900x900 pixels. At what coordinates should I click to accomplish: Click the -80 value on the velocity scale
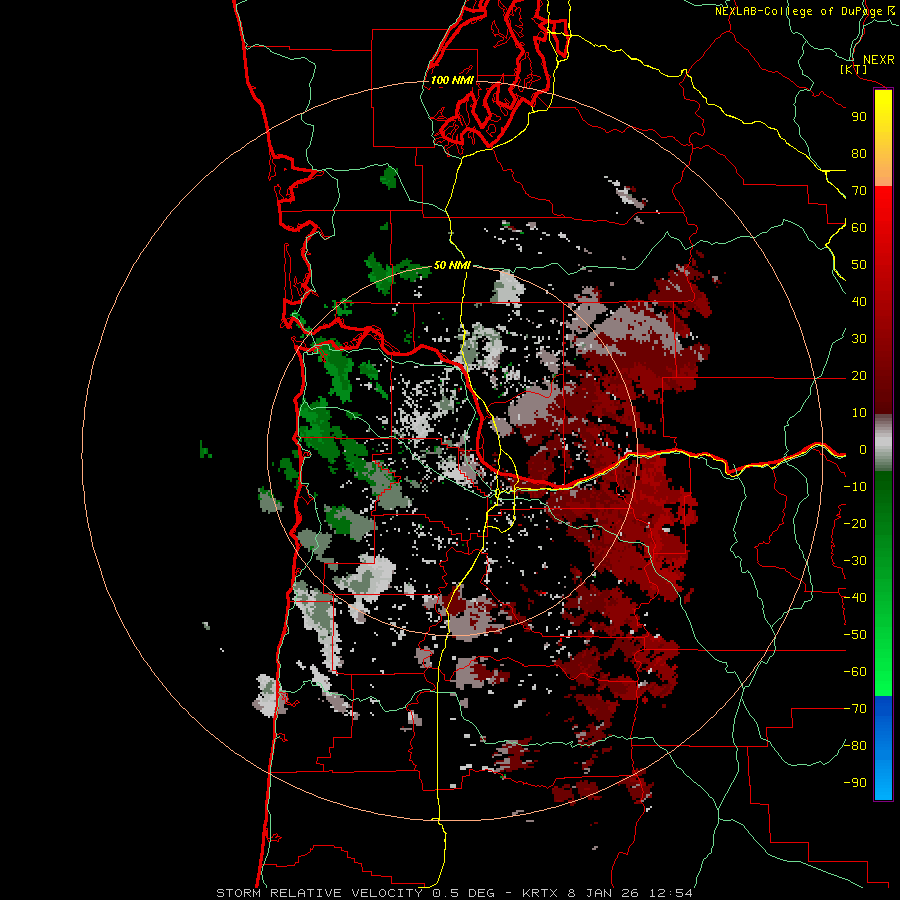[x=855, y=746]
